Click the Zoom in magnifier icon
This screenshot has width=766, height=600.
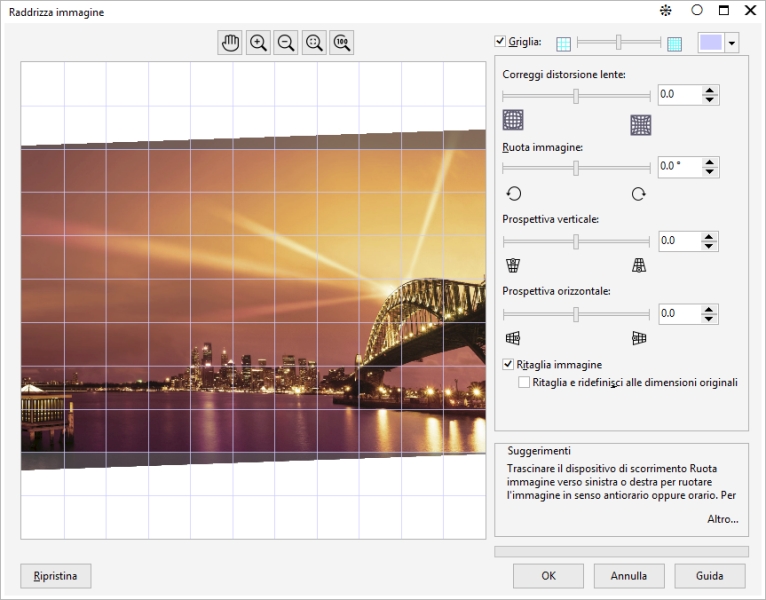258,42
